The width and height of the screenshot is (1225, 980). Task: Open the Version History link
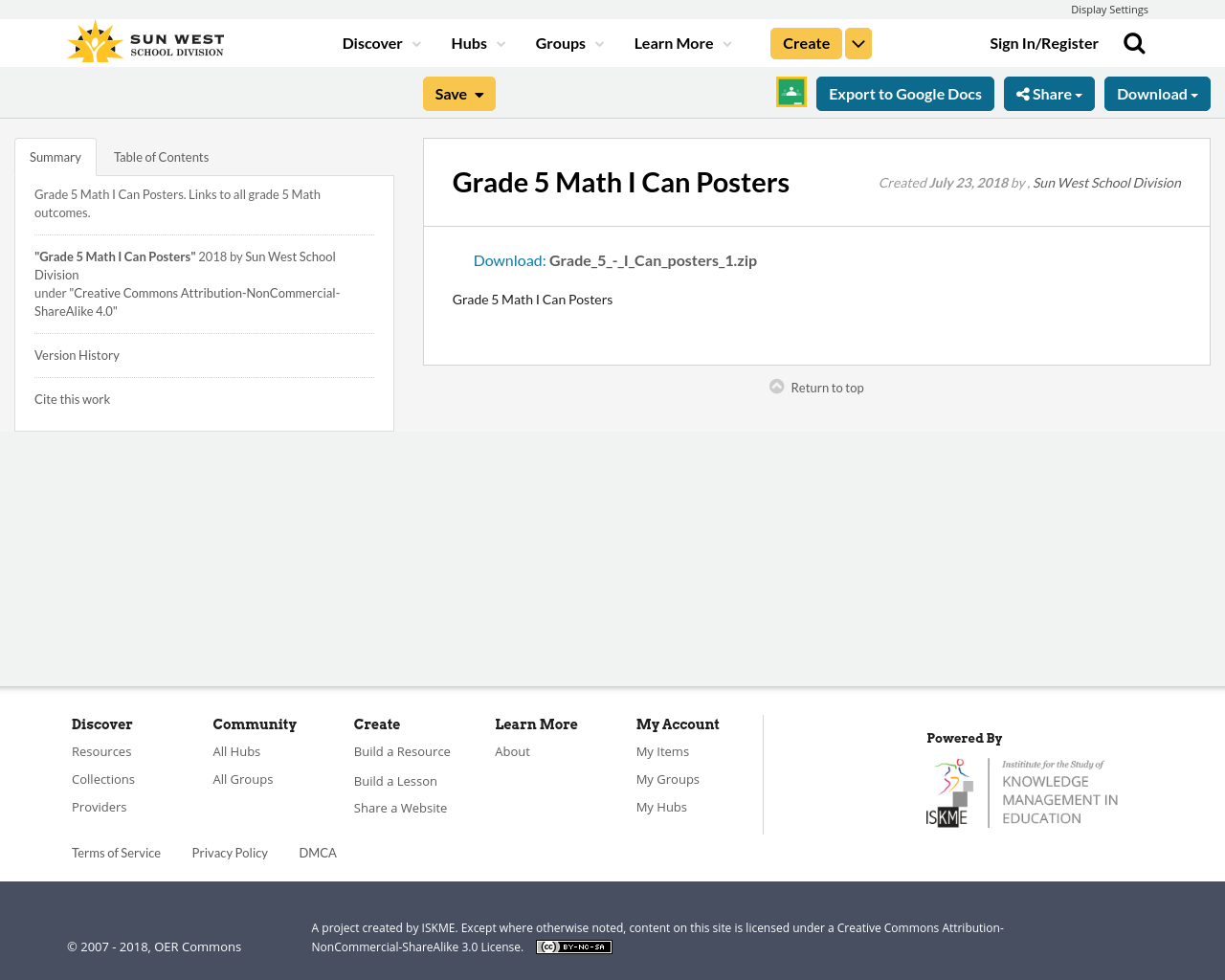(77, 354)
